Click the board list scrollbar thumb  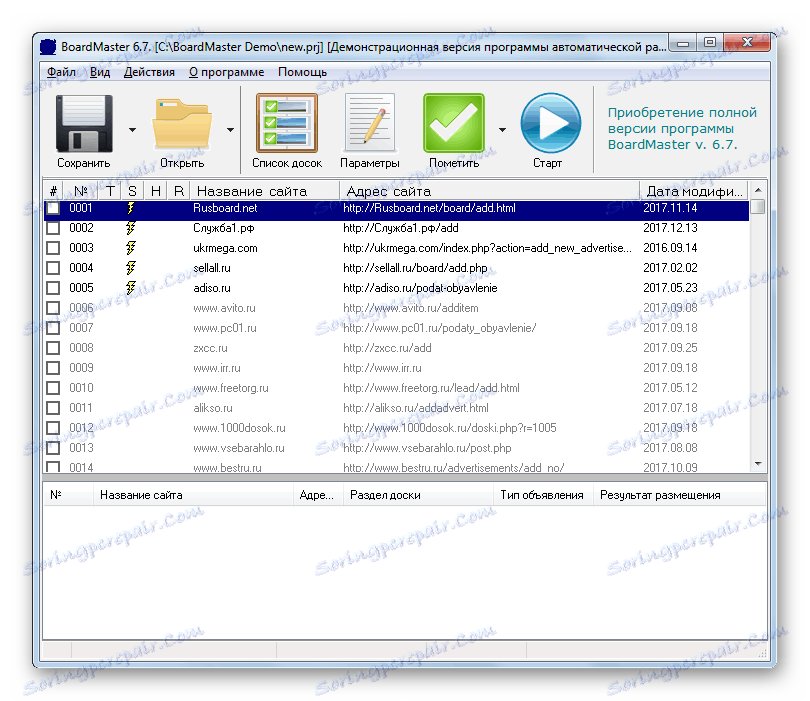758,207
